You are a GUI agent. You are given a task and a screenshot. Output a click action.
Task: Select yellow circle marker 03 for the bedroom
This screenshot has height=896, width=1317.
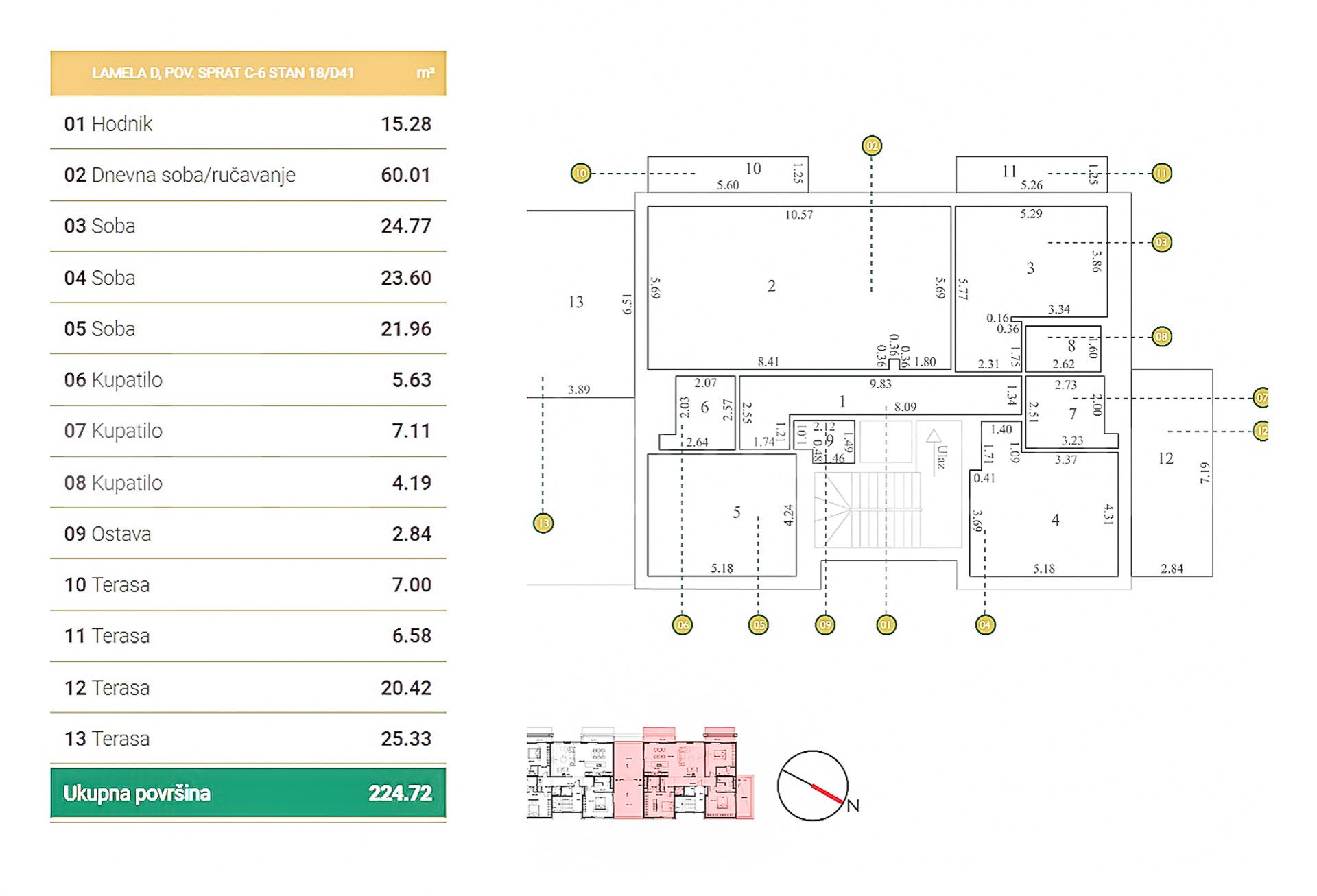(x=1161, y=242)
